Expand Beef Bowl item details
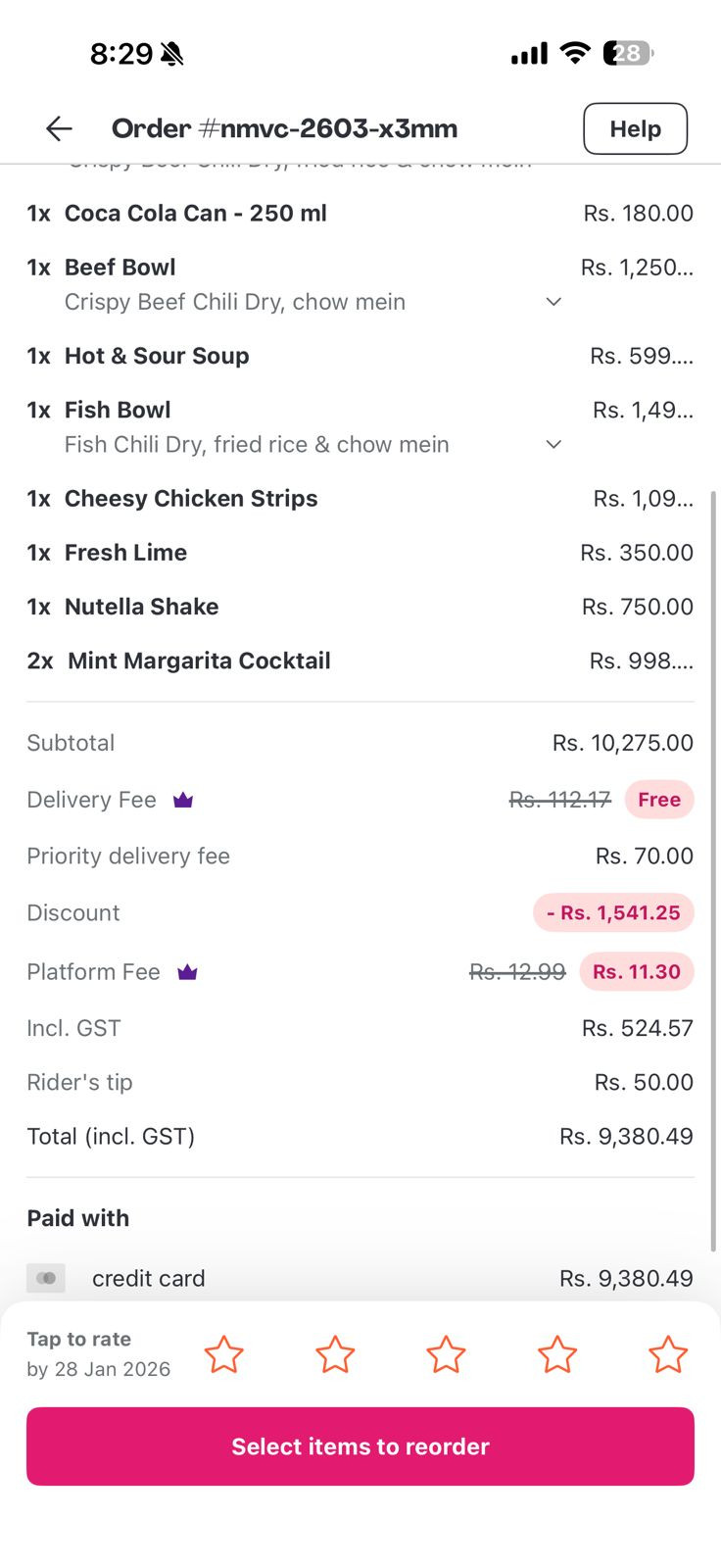This screenshot has height=1568, width=721. click(x=553, y=302)
